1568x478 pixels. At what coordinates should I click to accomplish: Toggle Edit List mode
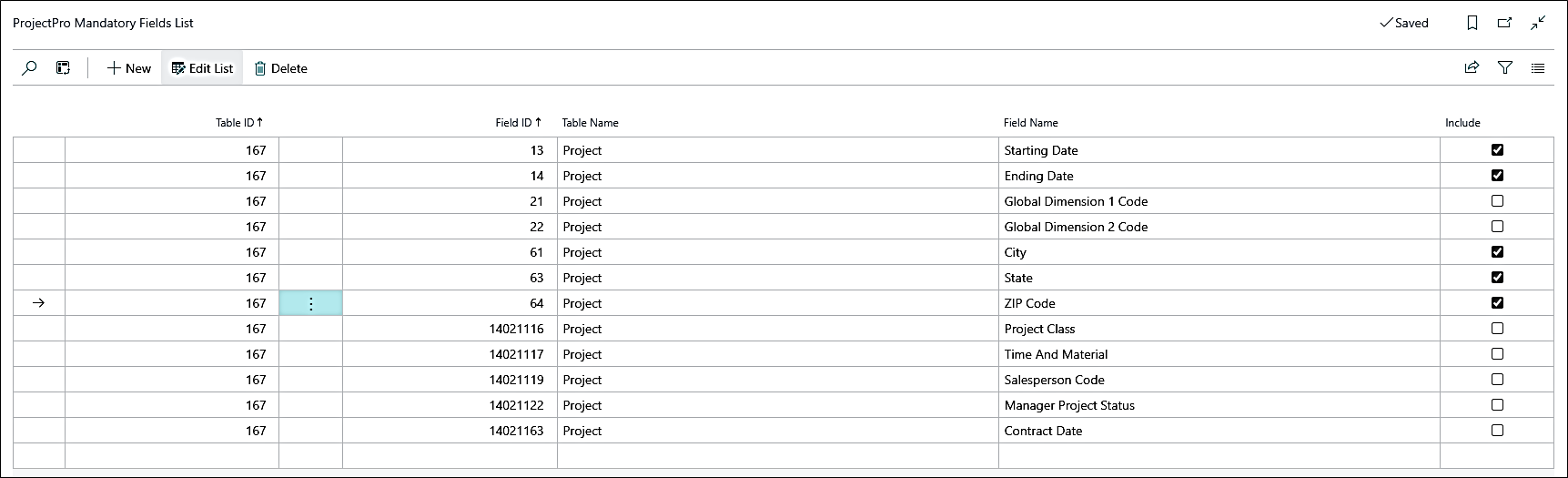pos(202,68)
